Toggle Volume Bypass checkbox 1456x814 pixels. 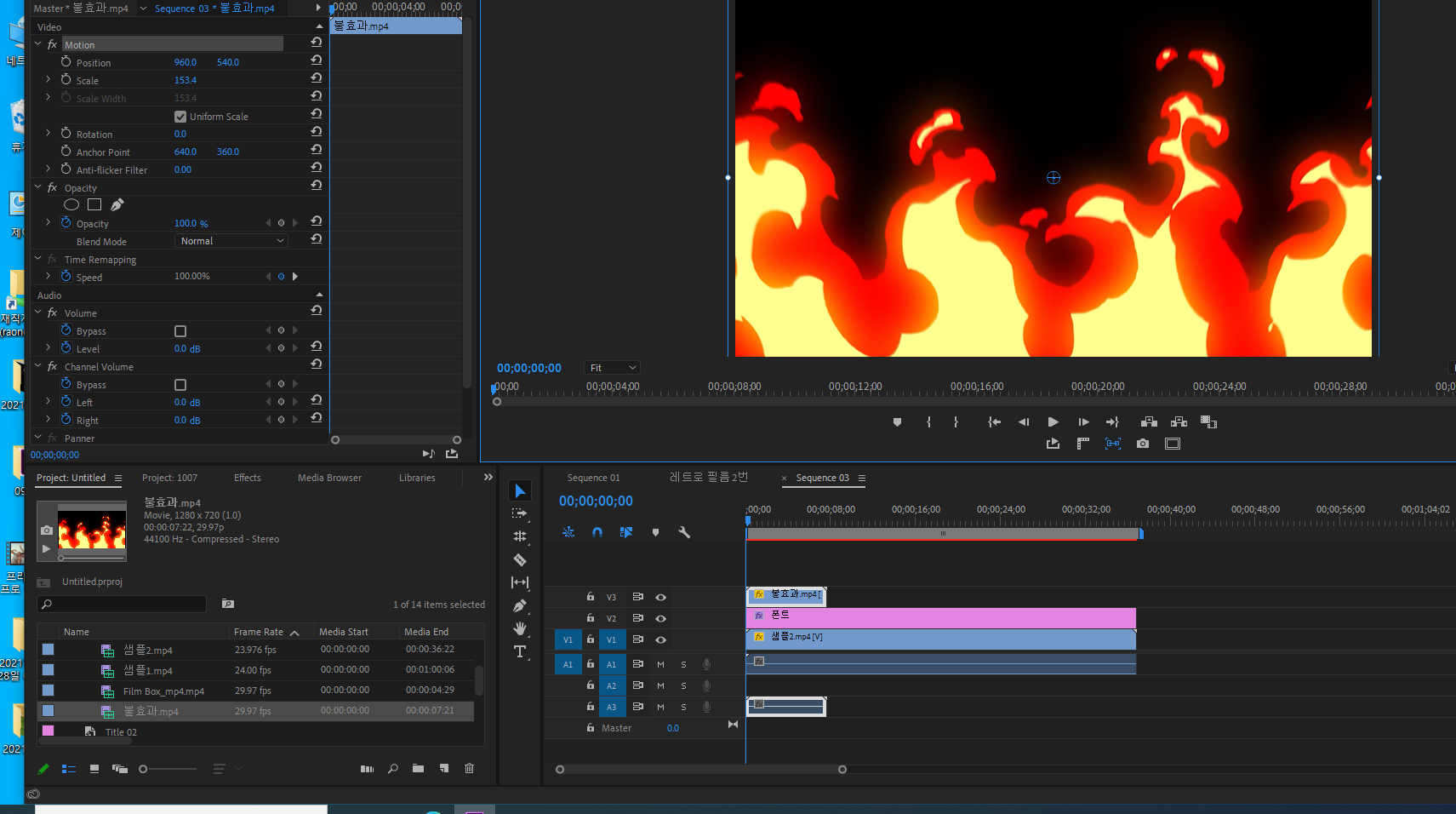(180, 331)
